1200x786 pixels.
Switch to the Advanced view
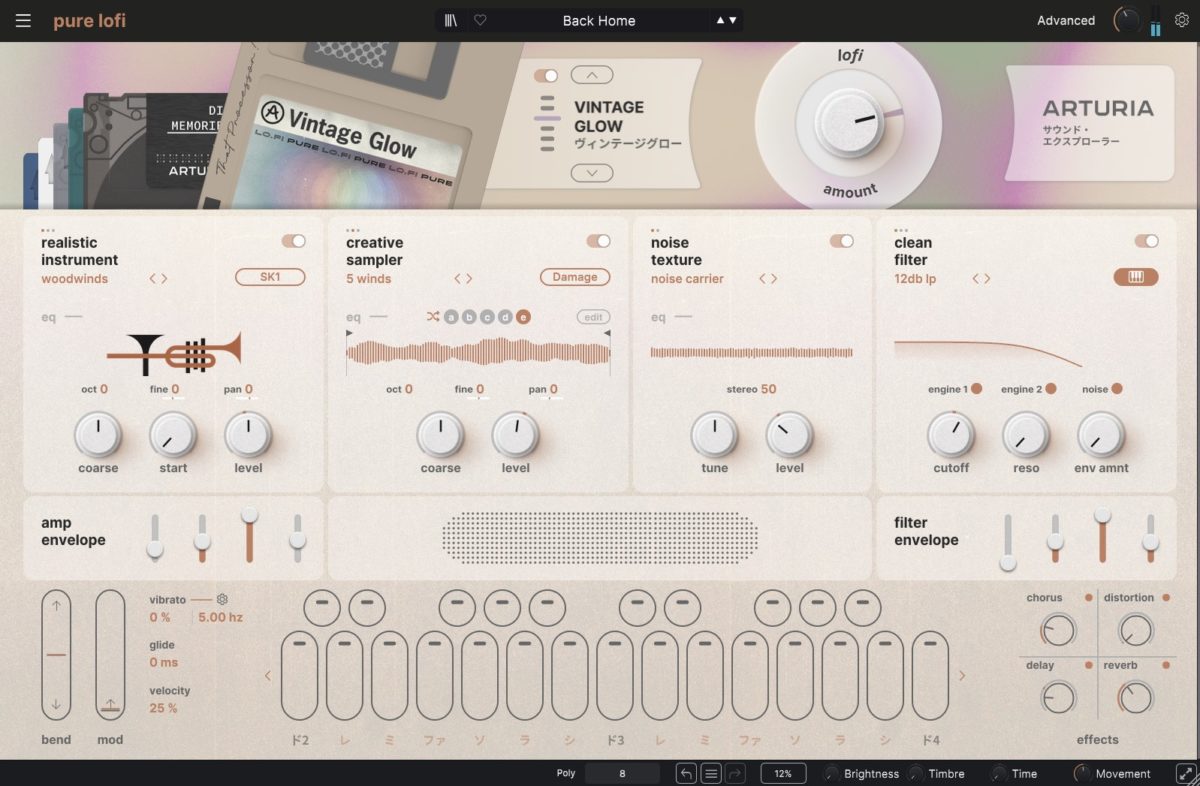pyautogui.click(x=1065, y=21)
